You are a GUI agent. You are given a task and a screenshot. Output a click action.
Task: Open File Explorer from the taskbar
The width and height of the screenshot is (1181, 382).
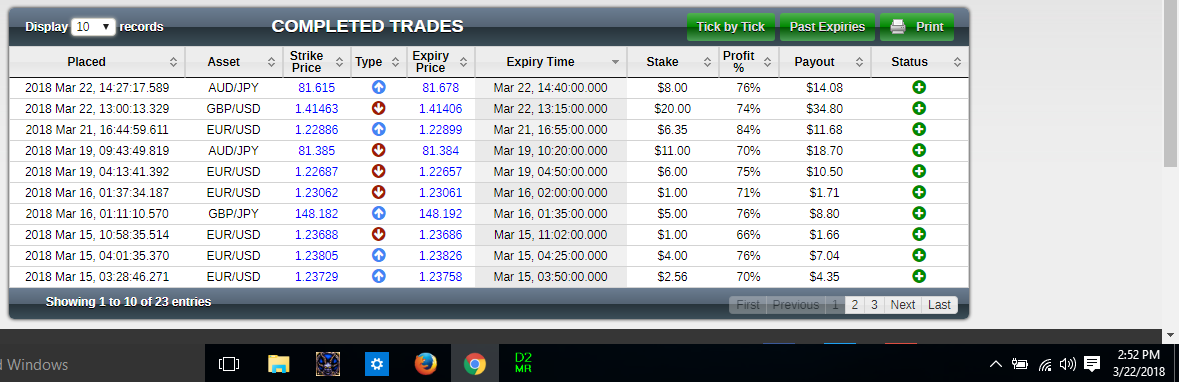(279, 365)
